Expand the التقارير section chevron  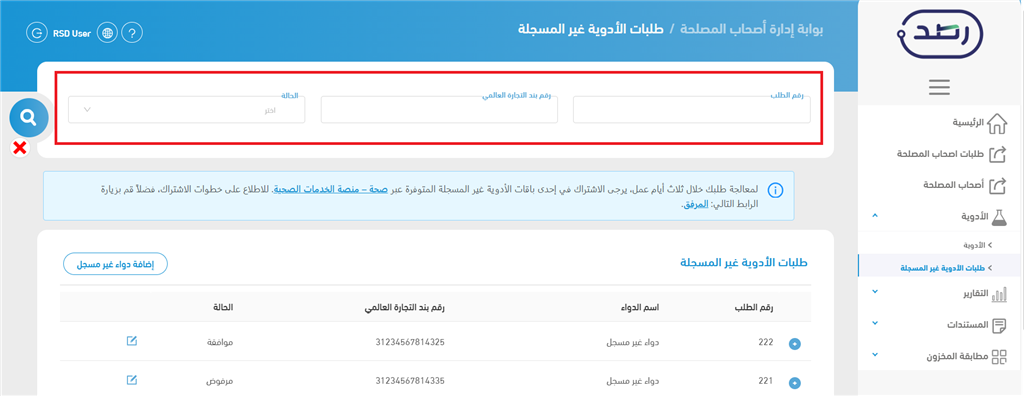coord(875,292)
